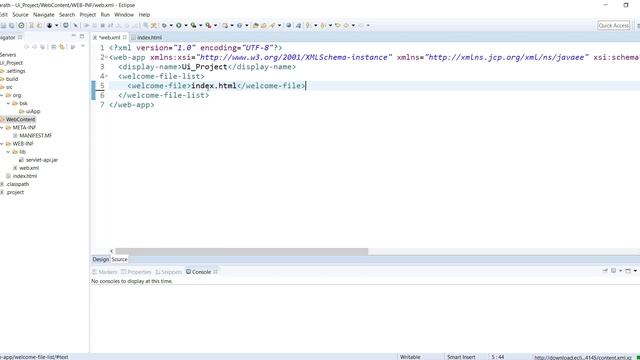The width and height of the screenshot is (640, 360).
Task: Click the Collapse All icon in Navigator
Action: 53,47
